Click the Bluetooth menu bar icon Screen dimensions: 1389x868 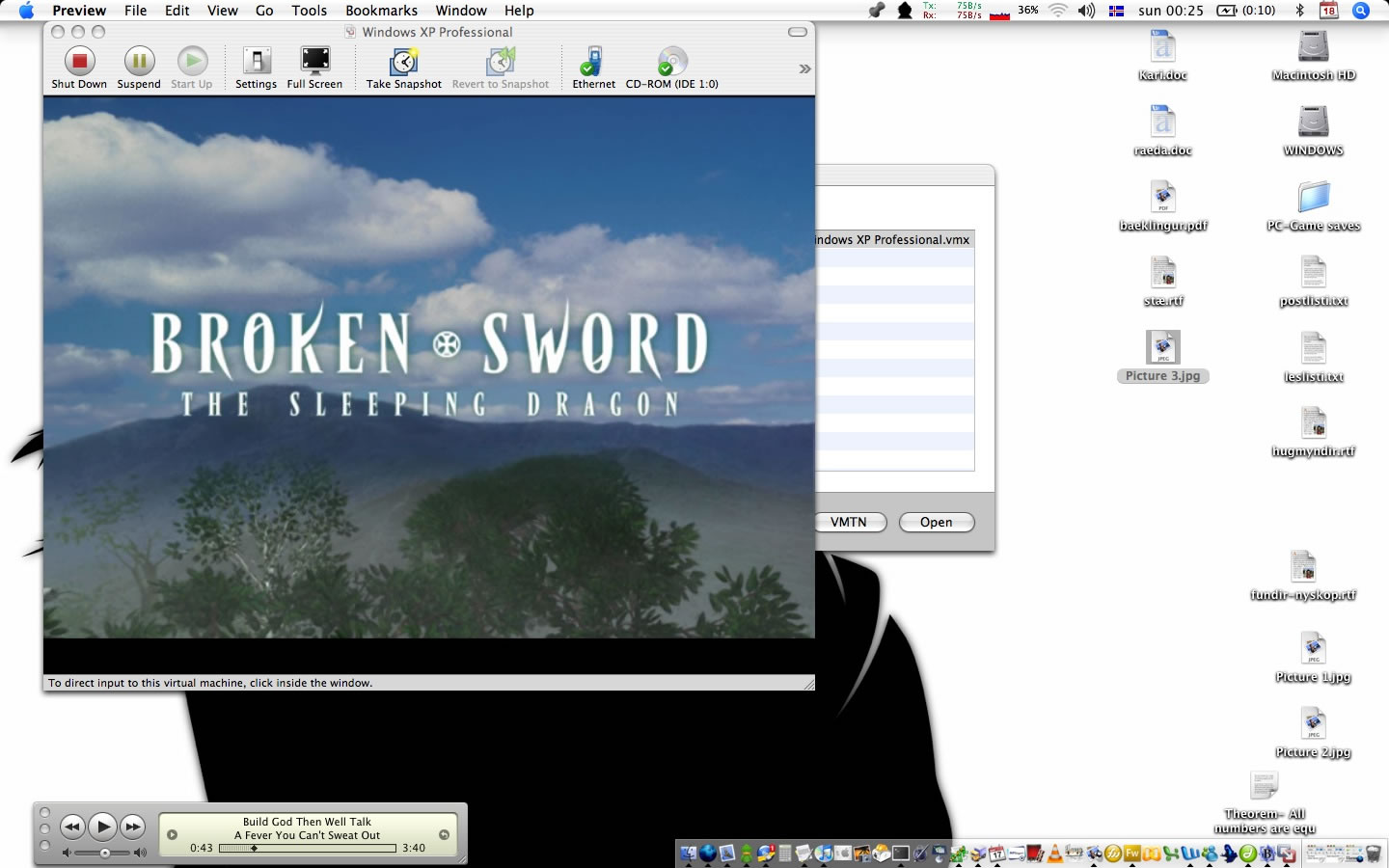click(1299, 11)
